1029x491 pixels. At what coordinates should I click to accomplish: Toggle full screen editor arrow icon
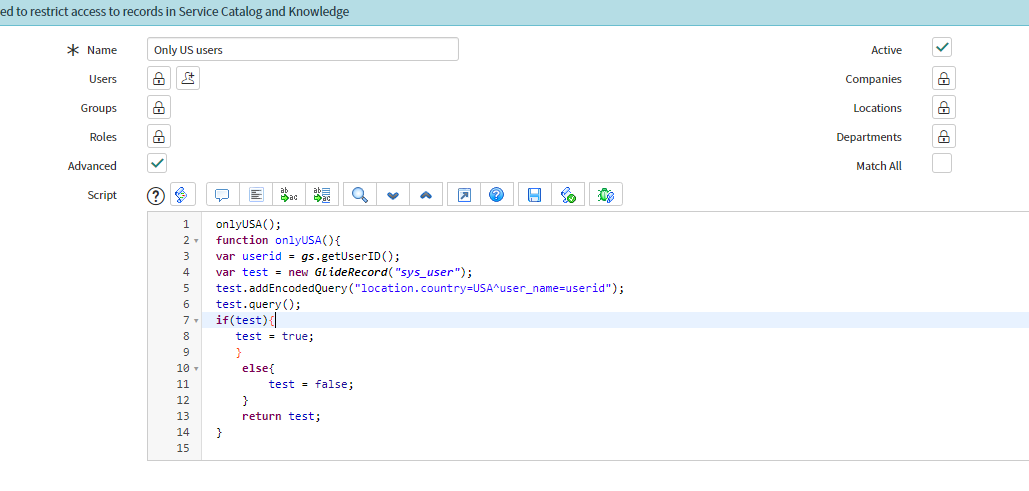tap(464, 195)
